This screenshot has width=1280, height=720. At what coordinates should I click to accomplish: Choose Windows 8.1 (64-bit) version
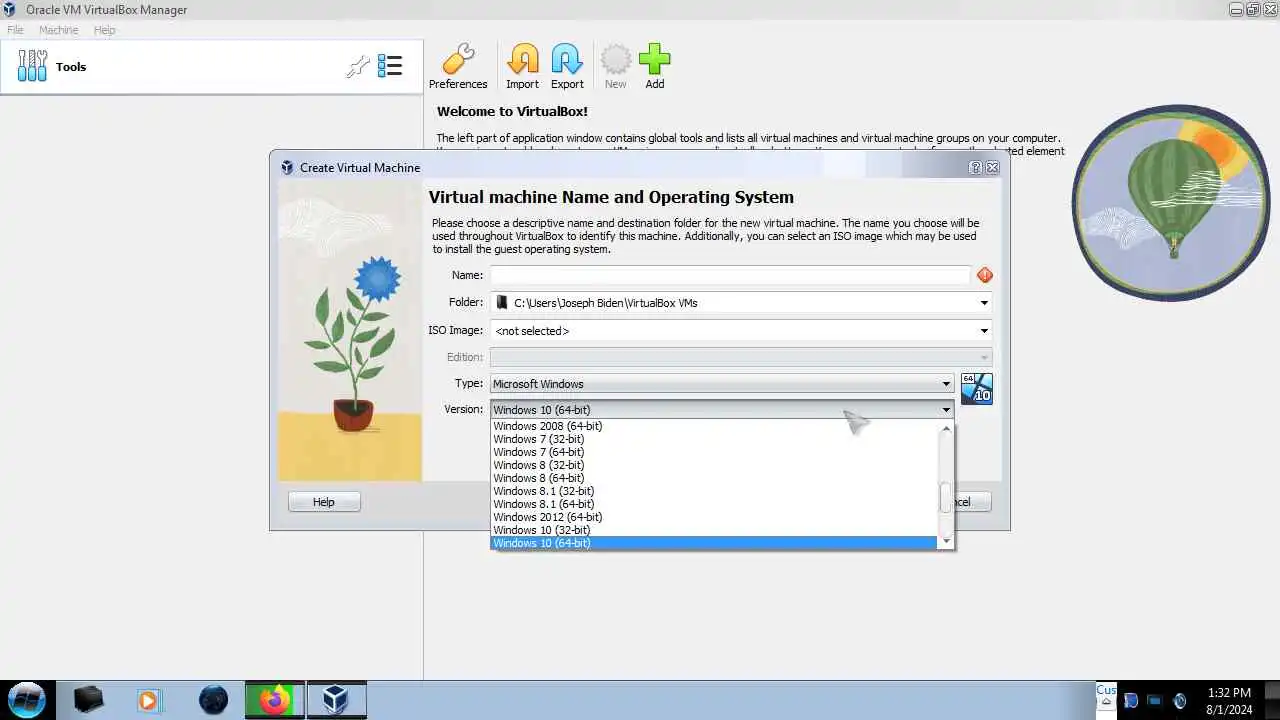tap(714, 504)
